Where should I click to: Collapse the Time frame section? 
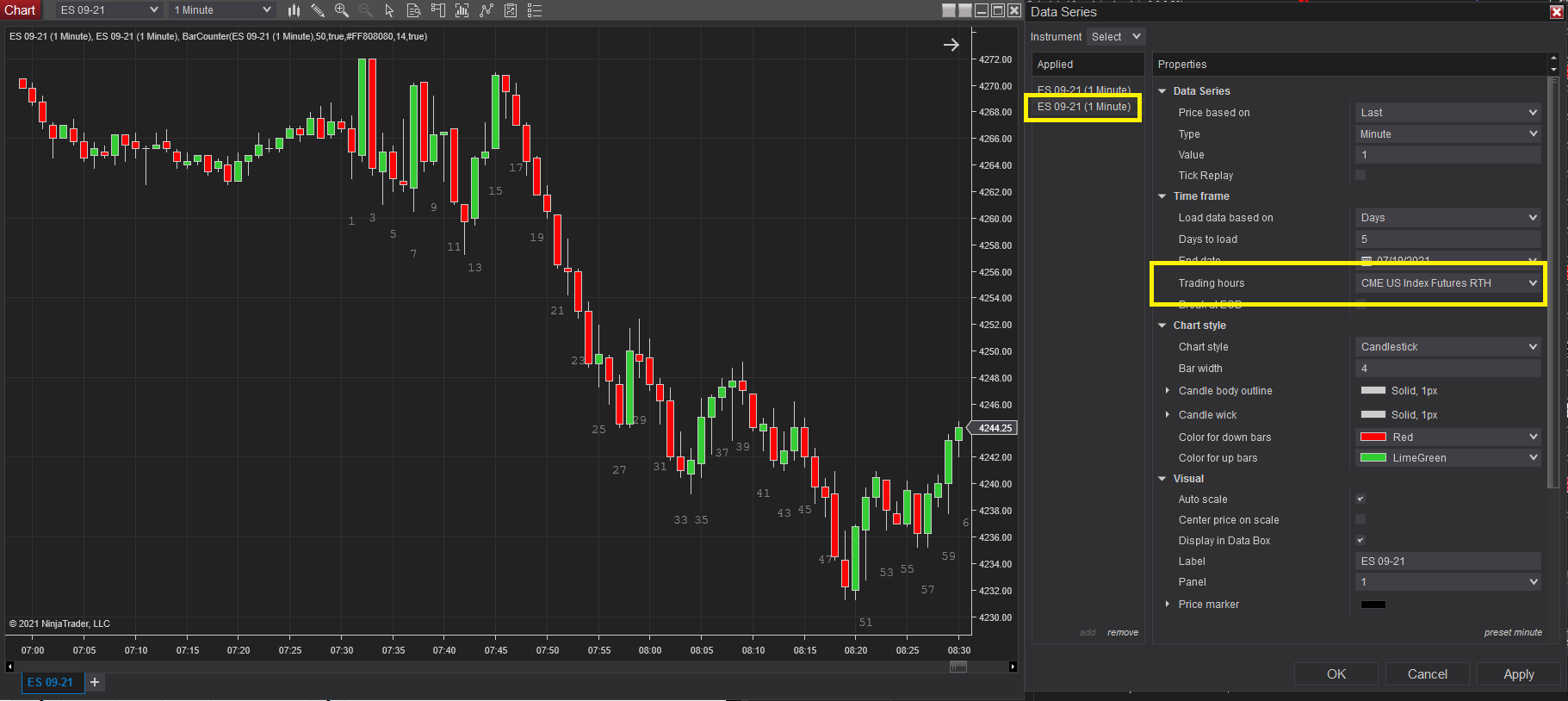(1162, 196)
